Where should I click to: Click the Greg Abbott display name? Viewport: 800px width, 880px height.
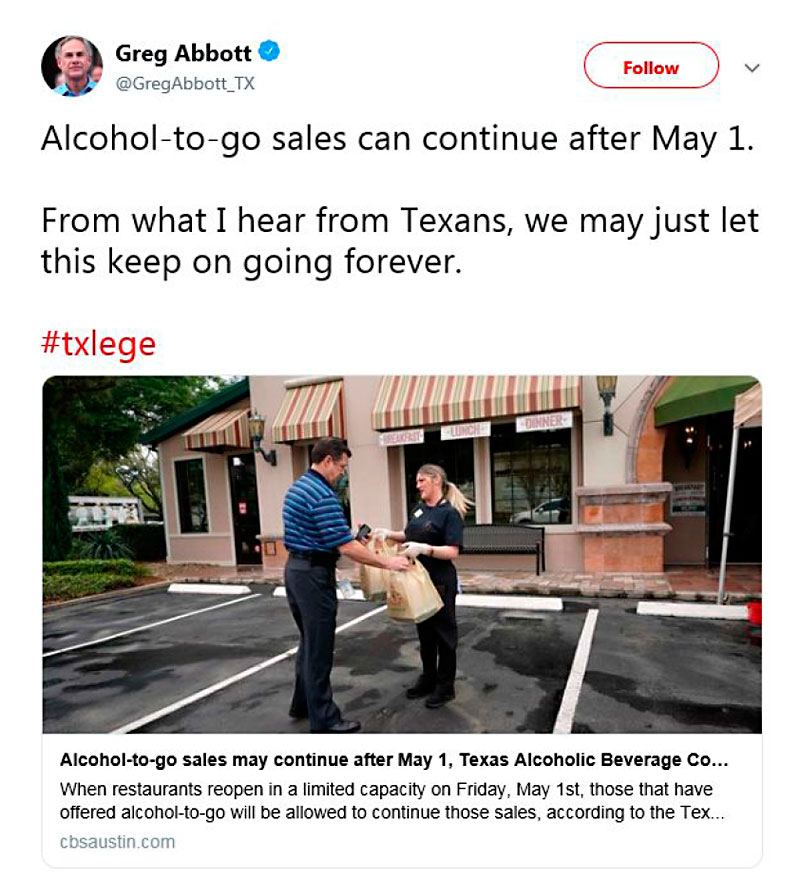[x=183, y=54]
